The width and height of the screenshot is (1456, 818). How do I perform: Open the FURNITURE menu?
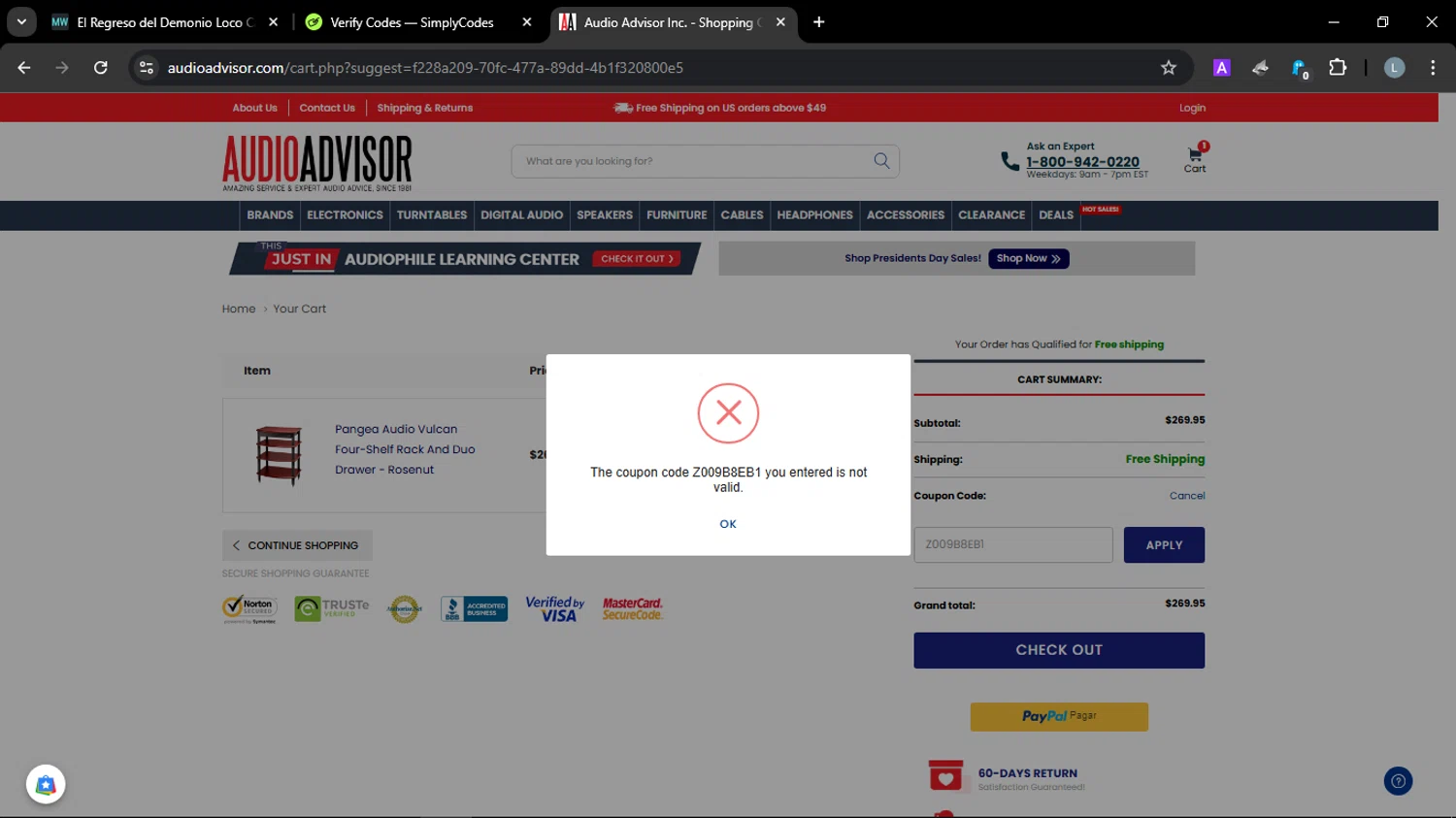point(677,215)
